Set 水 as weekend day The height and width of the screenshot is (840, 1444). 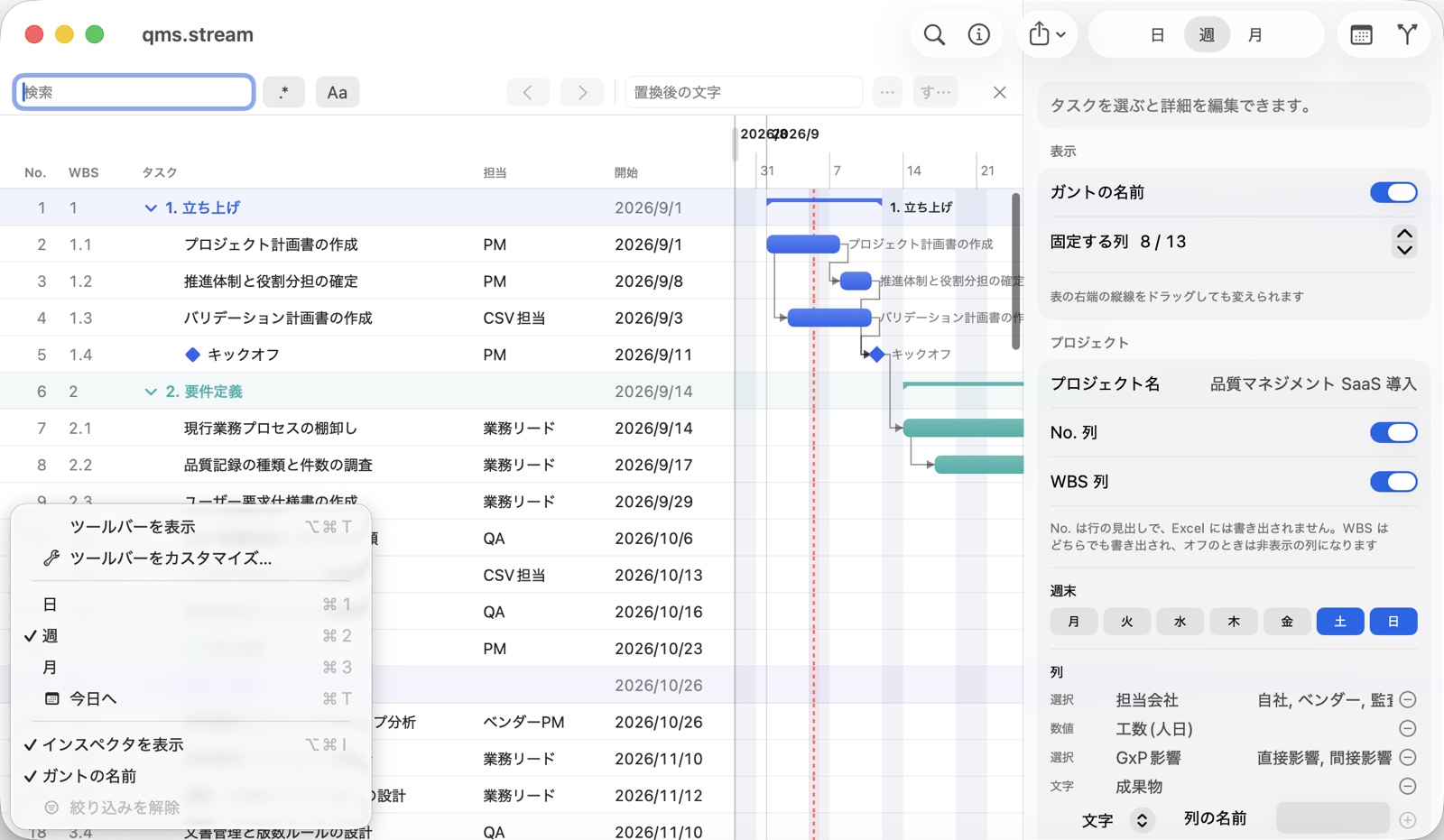pos(1180,622)
